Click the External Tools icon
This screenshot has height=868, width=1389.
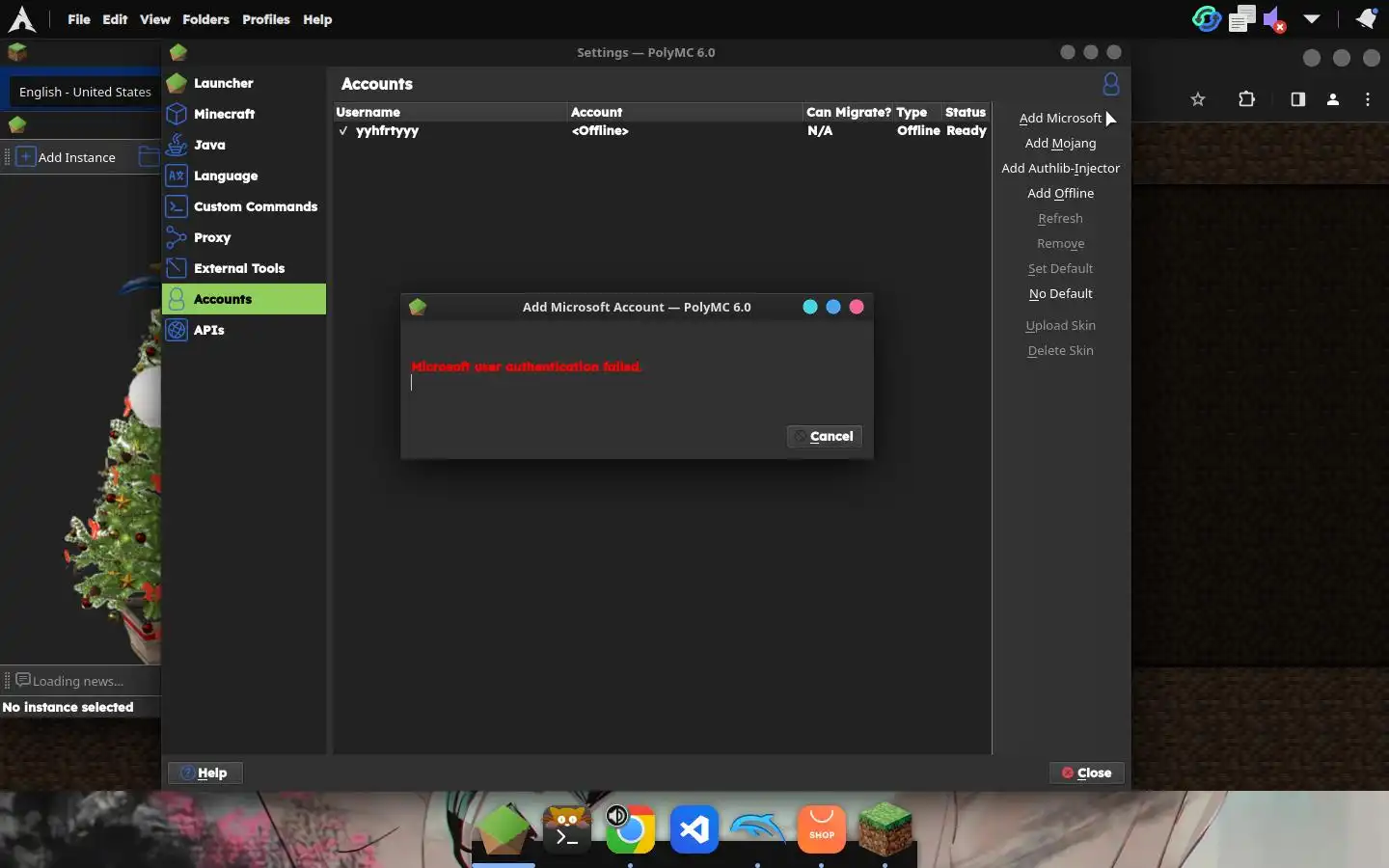click(x=177, y=268)
